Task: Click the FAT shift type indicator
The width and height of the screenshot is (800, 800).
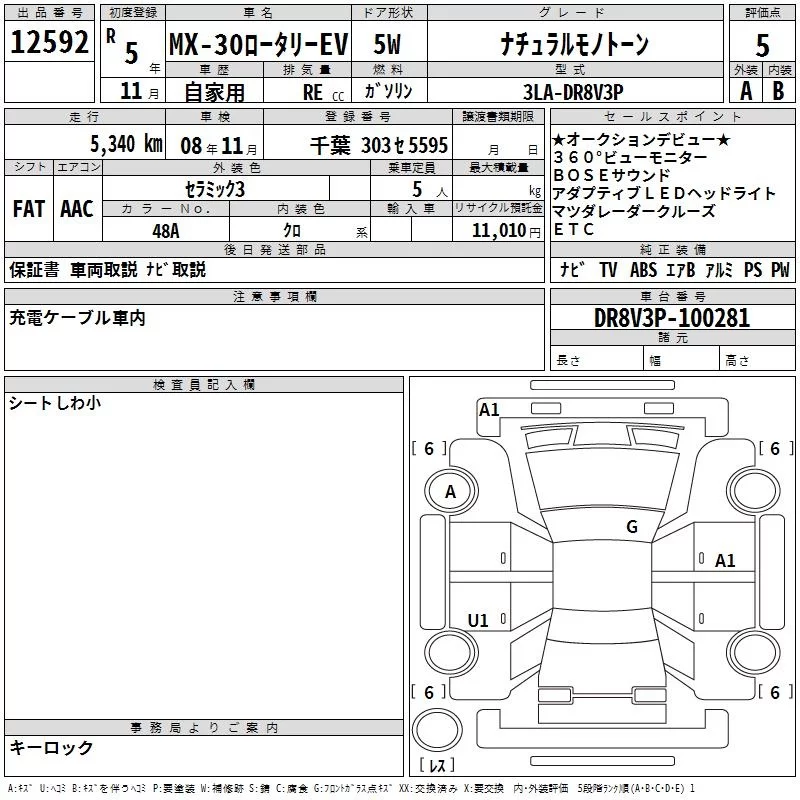Action: pos(28,209)
